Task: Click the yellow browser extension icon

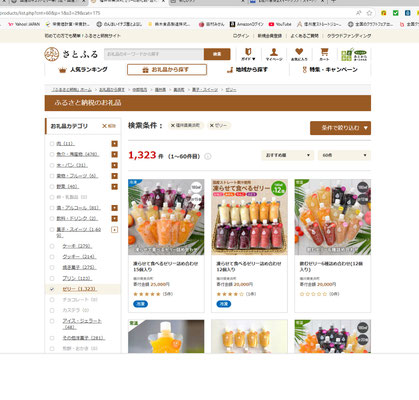Action: (384, 13)
